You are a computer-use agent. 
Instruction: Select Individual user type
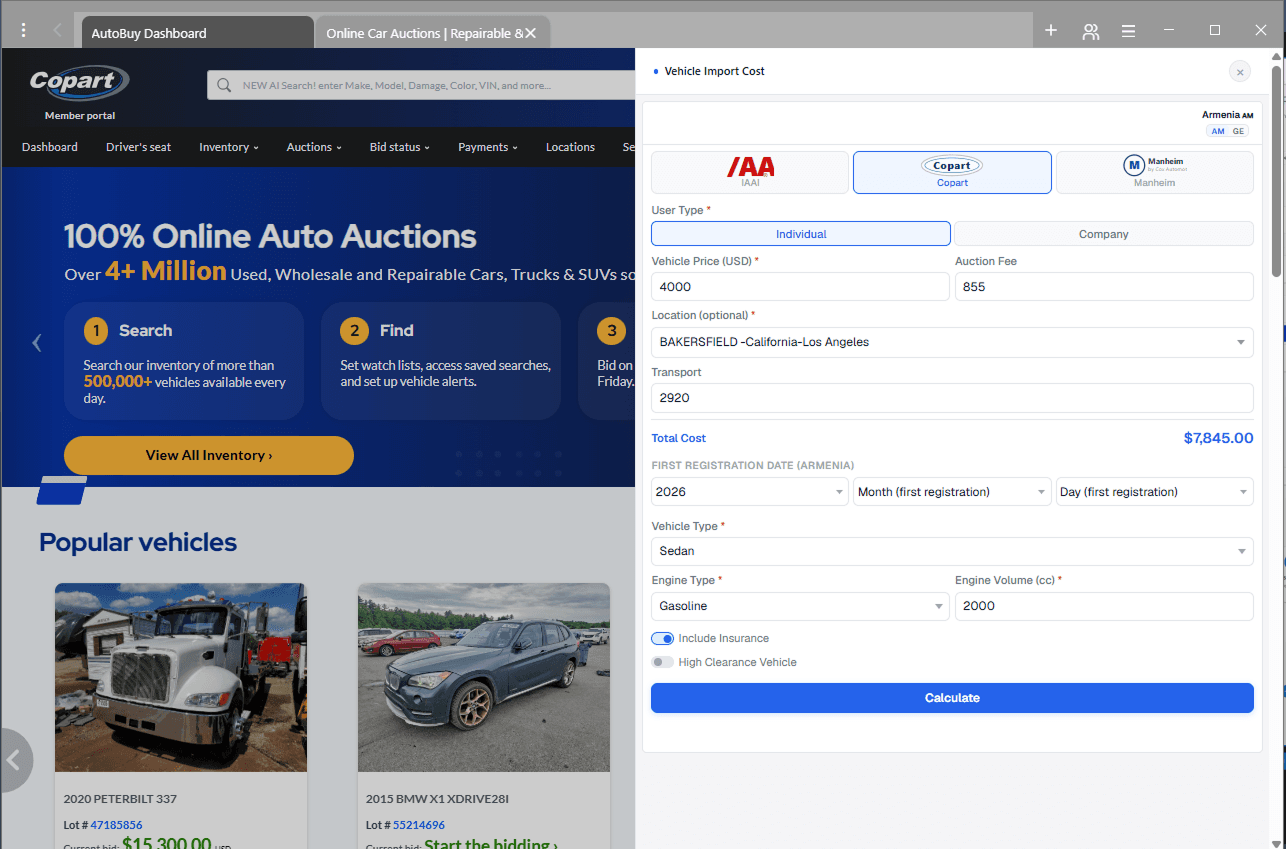coord(801,234)
